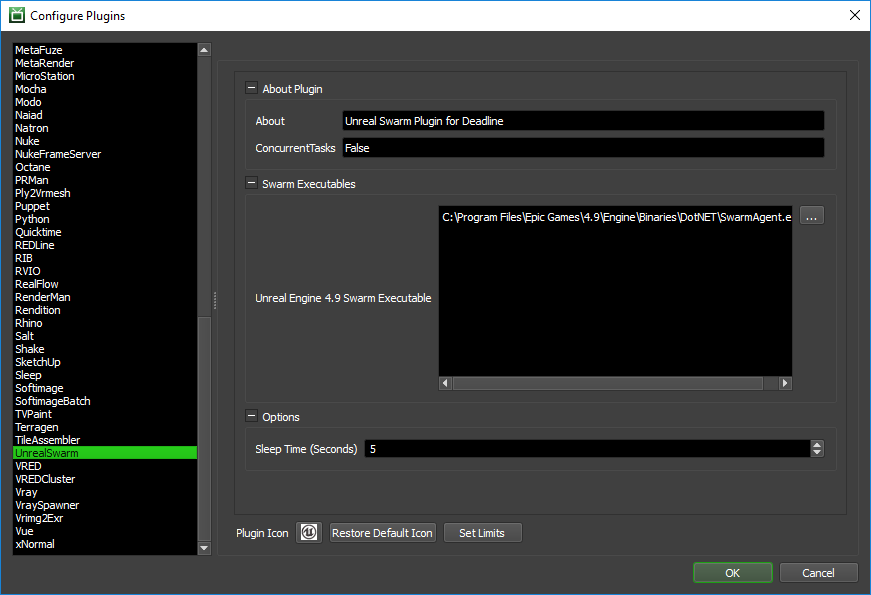Confirm changes with OK button
871x595 pixels.
point(733,573)
